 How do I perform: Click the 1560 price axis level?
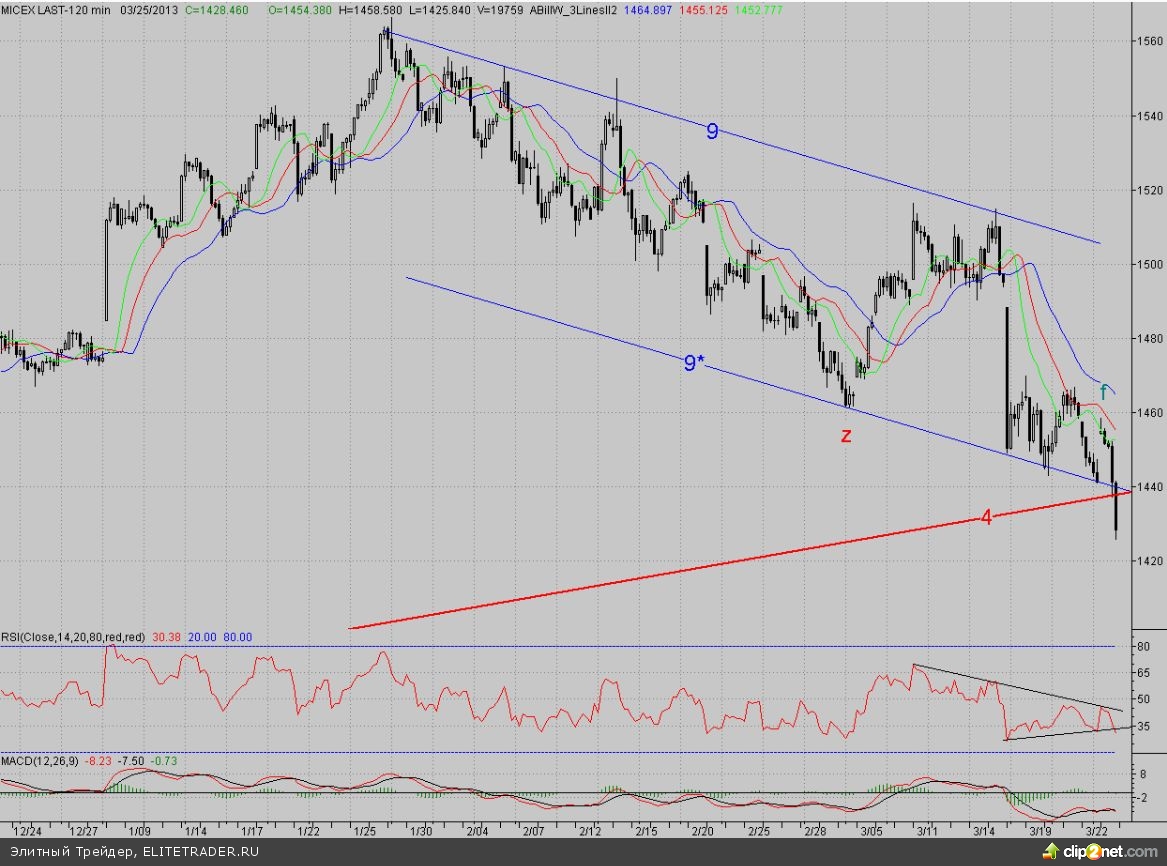click(x=1150, y=41)
